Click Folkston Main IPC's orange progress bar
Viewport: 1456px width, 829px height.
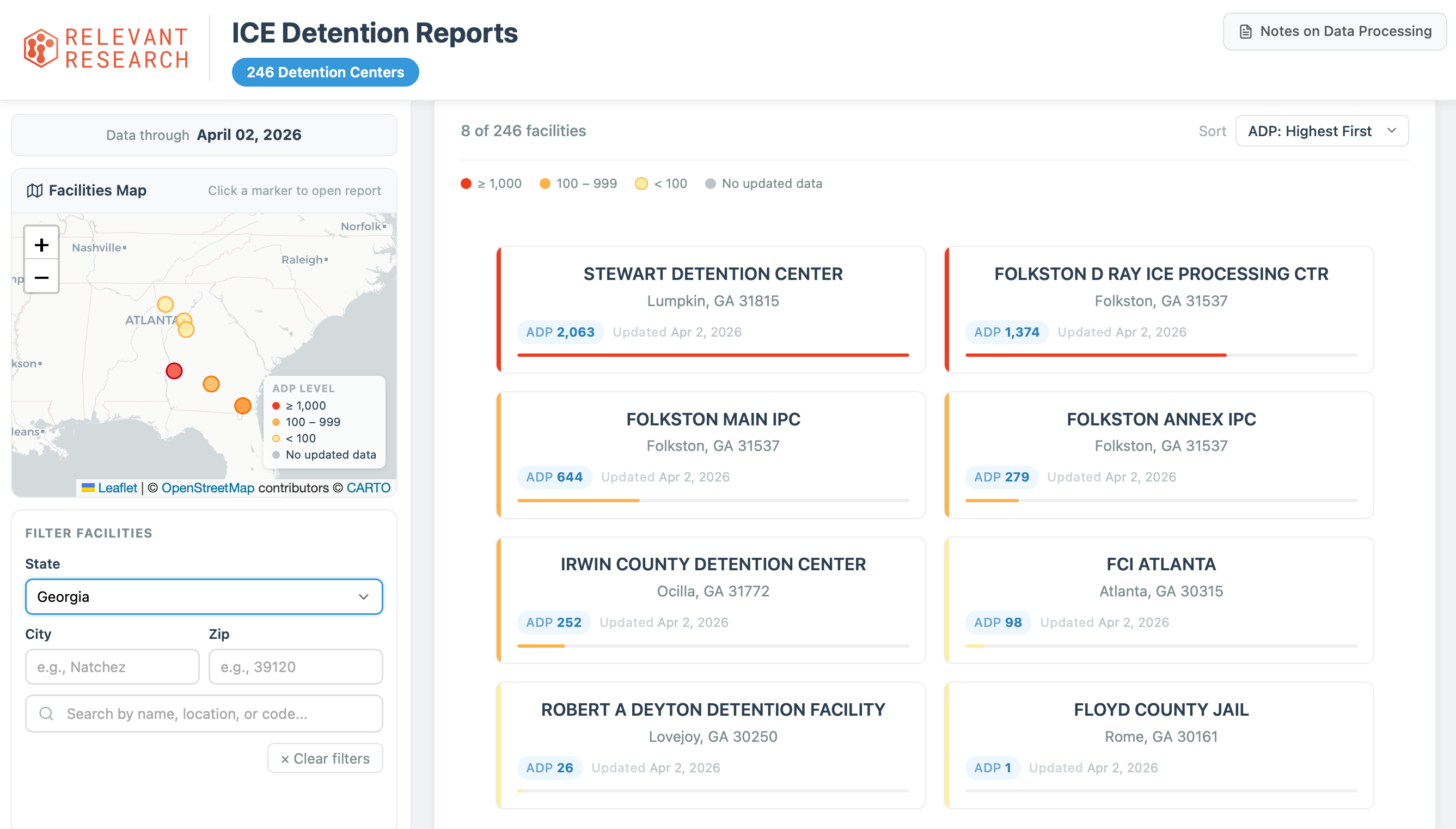coord(578,501)
